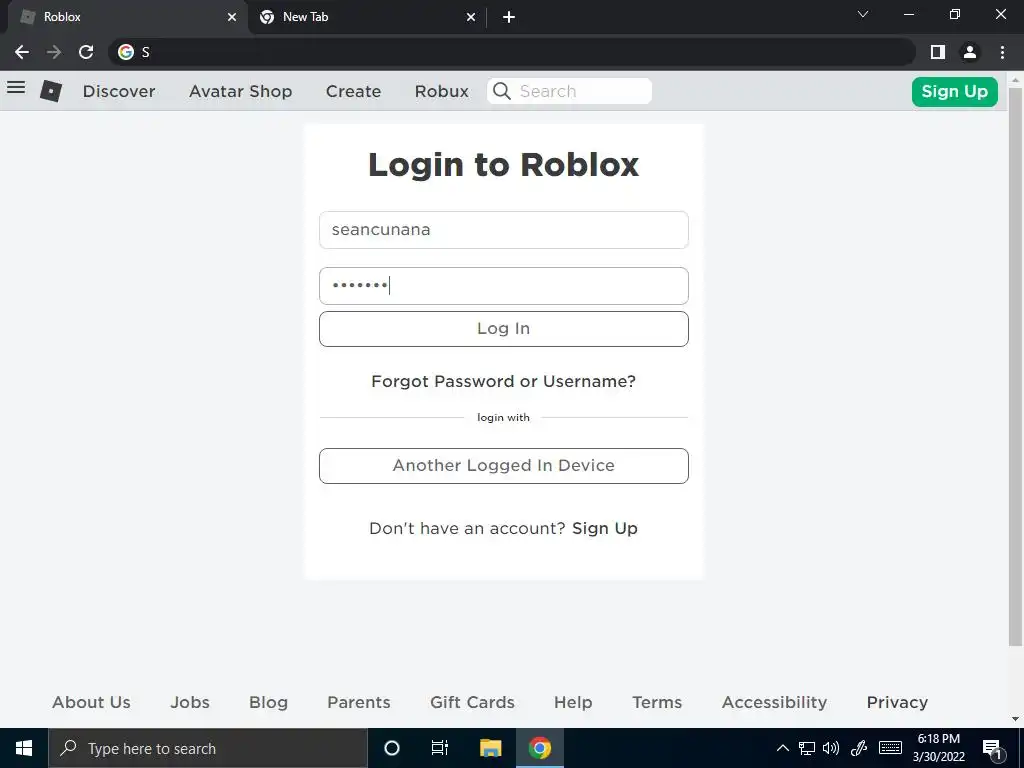Open Task View icon on taskbar

click(440, 748)
